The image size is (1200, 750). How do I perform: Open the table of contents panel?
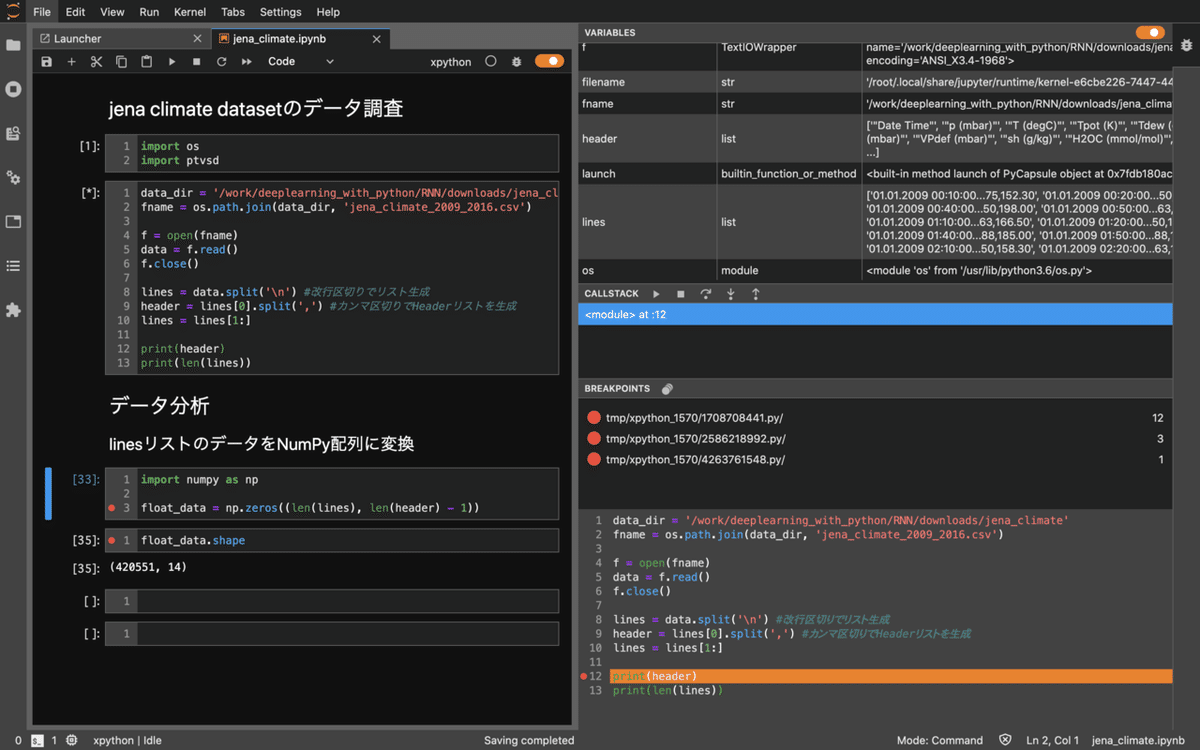[x=12, y=266]
